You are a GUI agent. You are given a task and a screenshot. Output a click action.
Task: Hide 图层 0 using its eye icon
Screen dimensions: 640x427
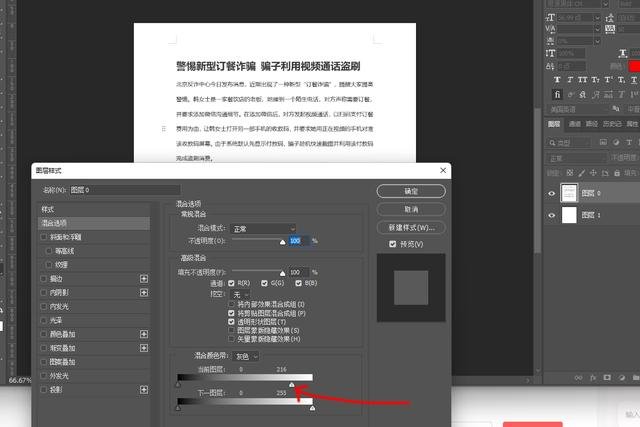[x=552, y=193]
